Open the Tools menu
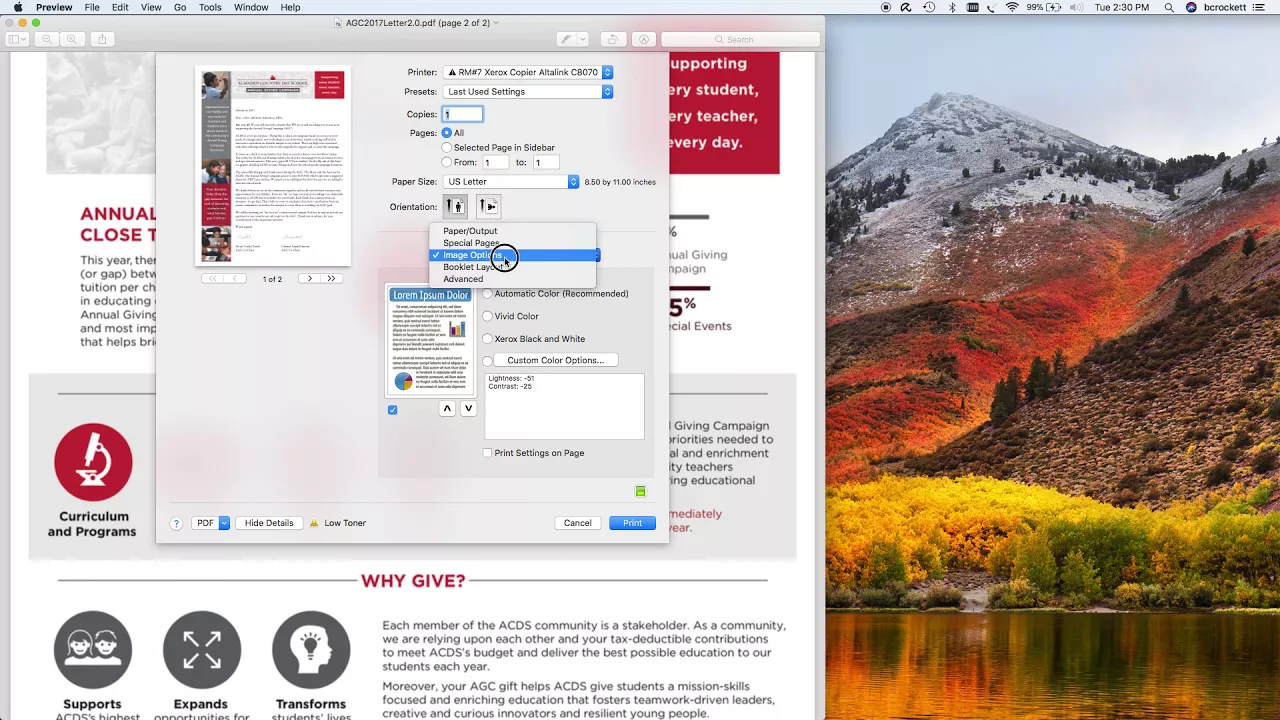The image size is (1280, 720). click(x=210, y=7)
